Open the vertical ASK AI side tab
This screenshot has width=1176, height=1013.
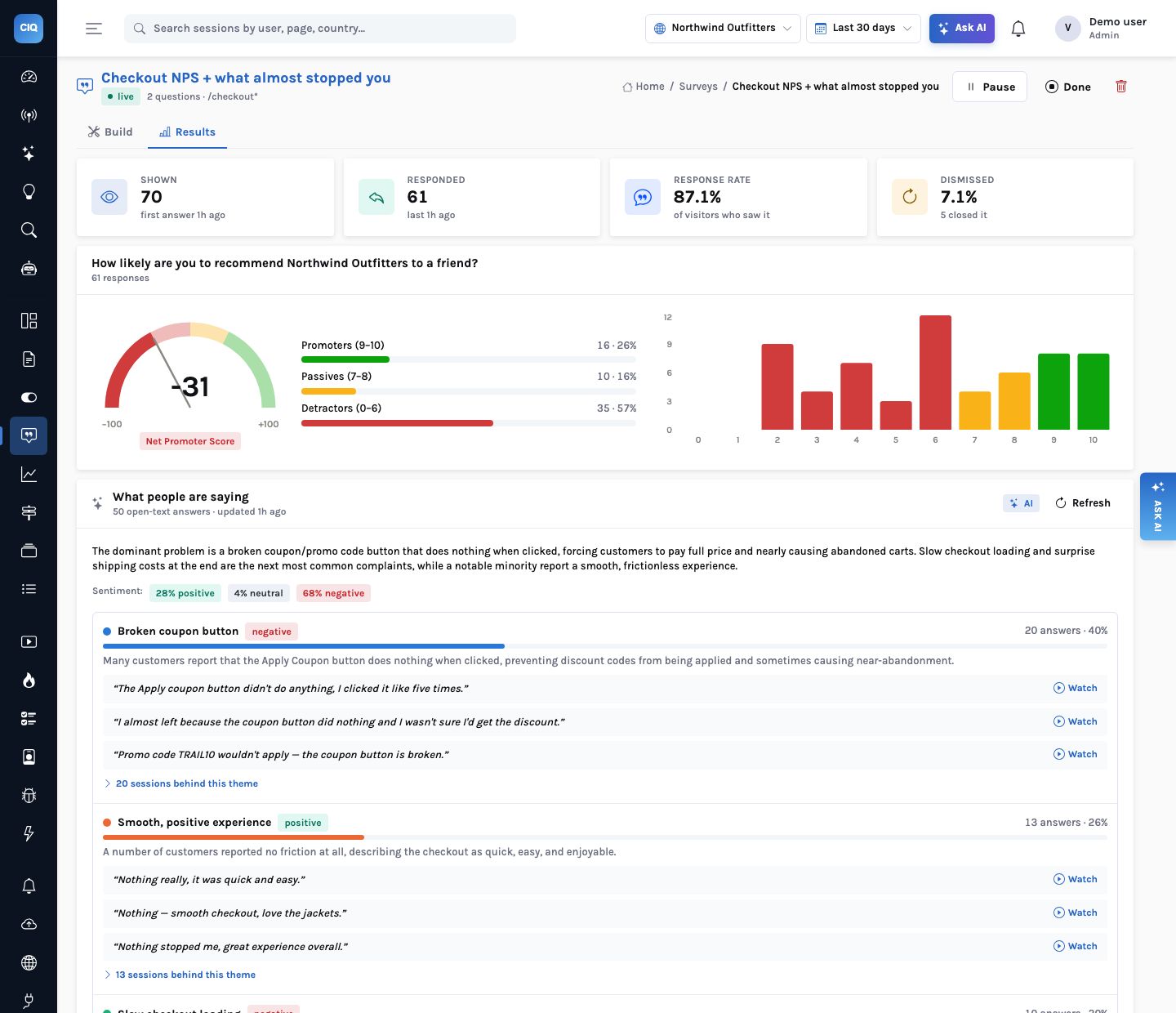[1158, 506]
